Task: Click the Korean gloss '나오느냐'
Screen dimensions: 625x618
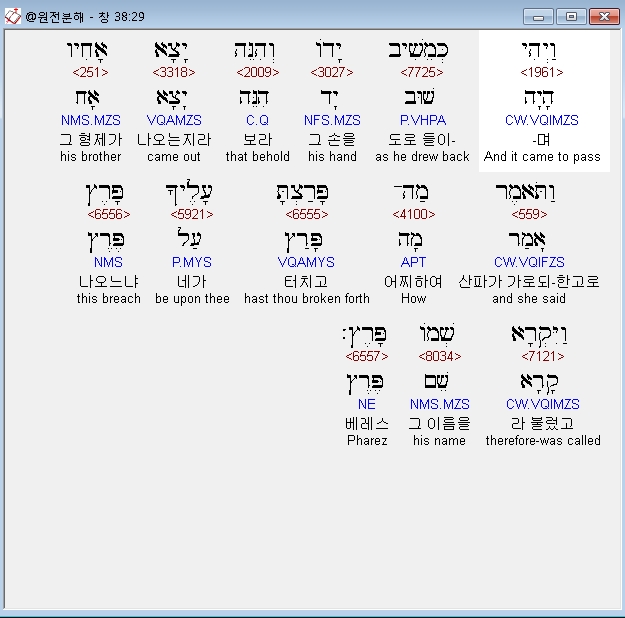Action: tap(108, 281)
